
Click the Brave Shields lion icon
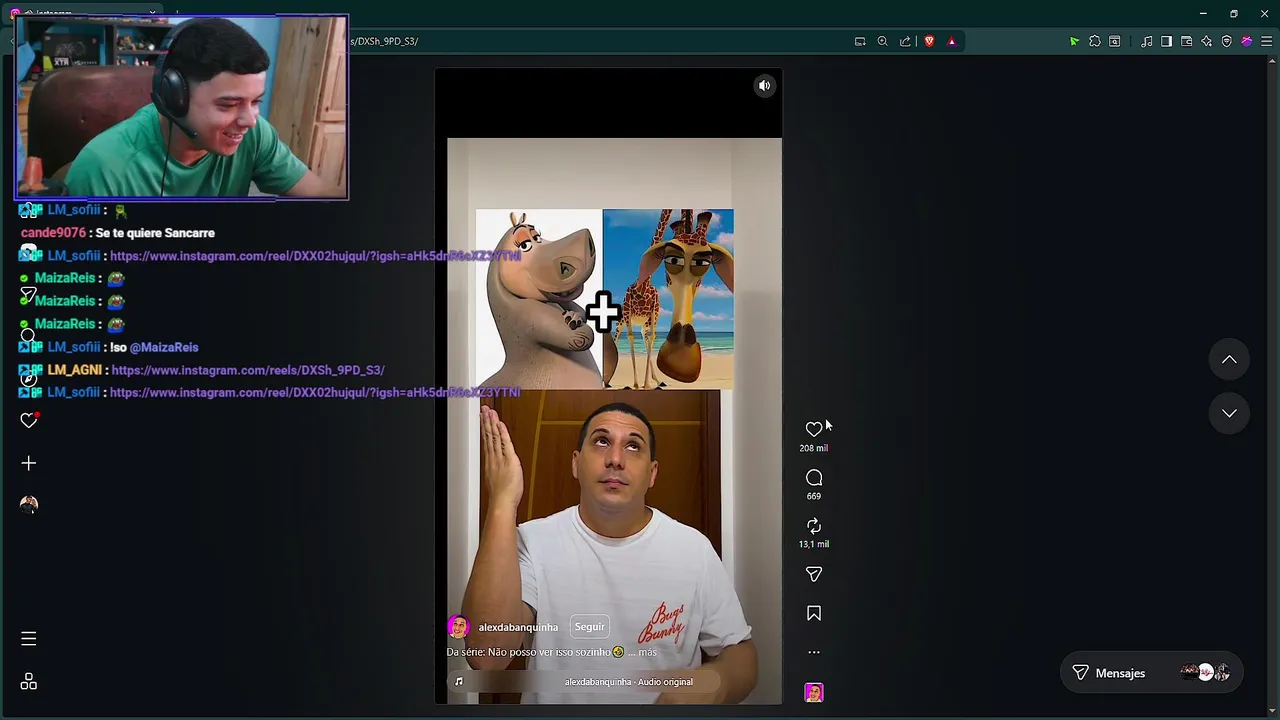[929, 41]
